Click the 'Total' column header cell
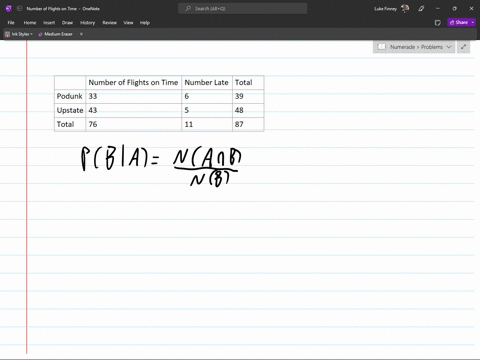The image size is (480, 360). point(248,82)
